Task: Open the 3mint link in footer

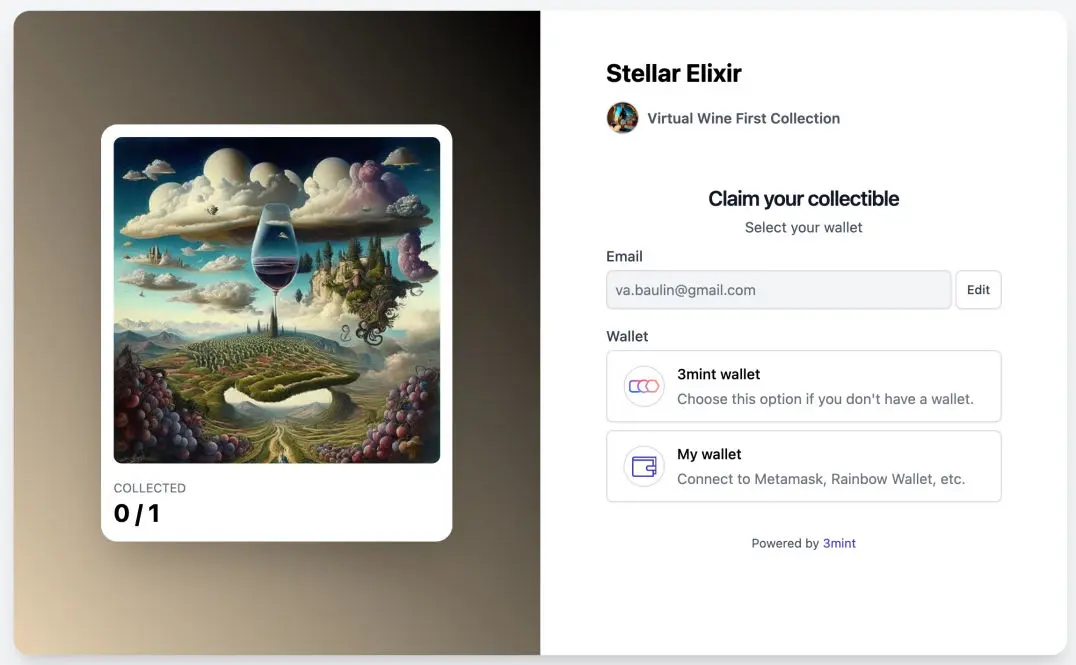Action: click(839, 543)
